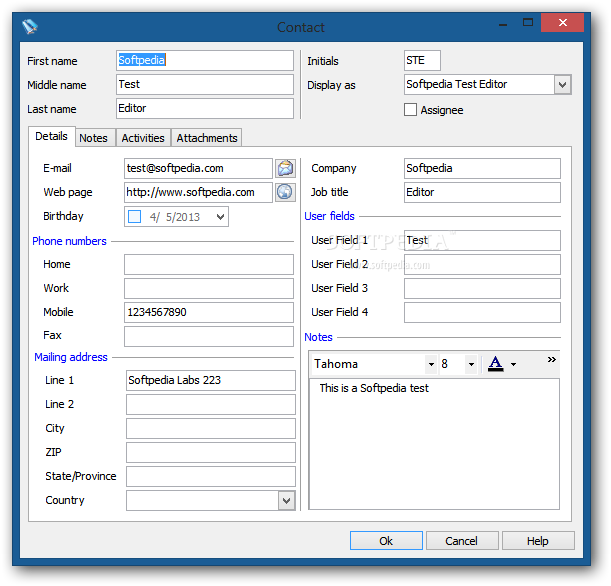Open the Birthday date picker dropdown
Viewport: 611px width, 586px height.
(x=220, y=217)
